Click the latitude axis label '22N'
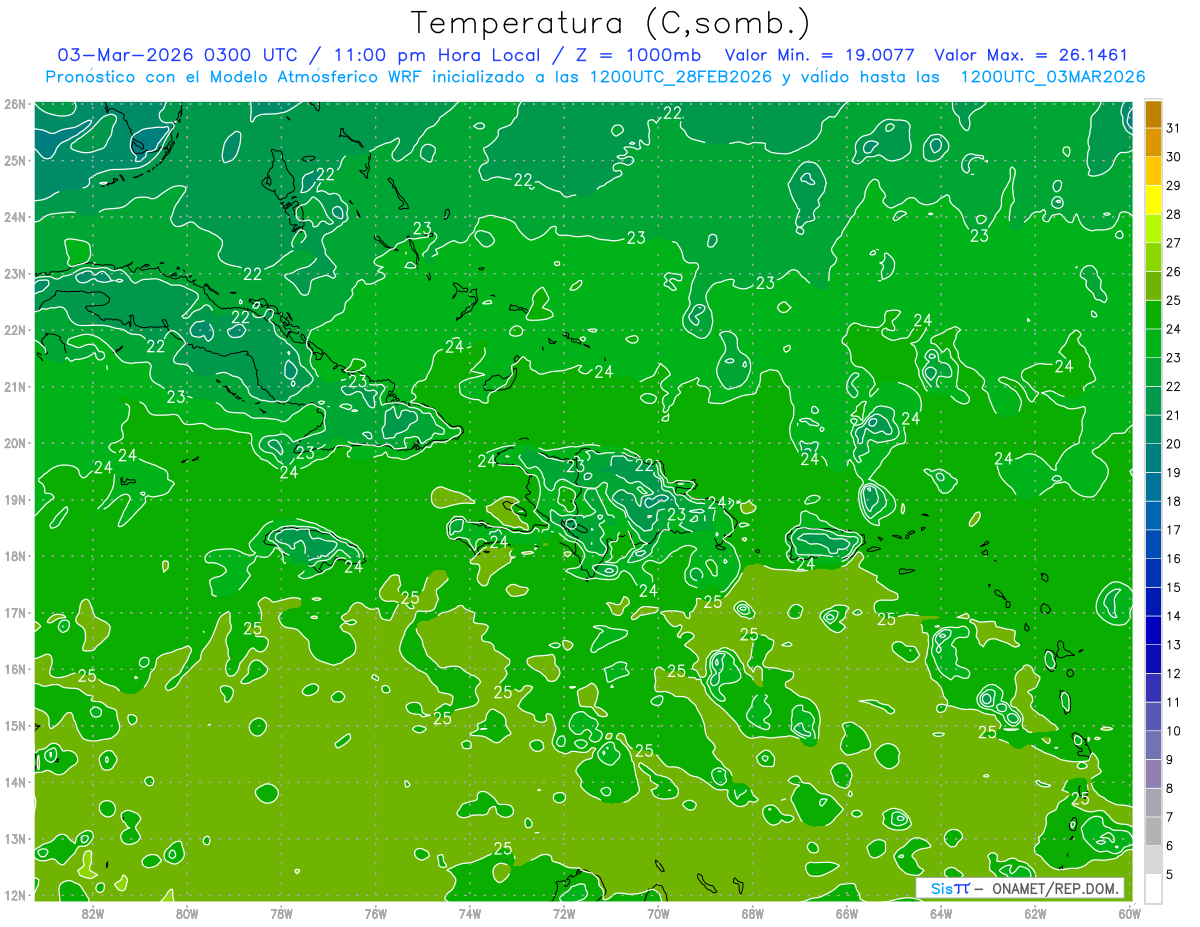Screen dimensions: 1200x927 coord(15,330)
